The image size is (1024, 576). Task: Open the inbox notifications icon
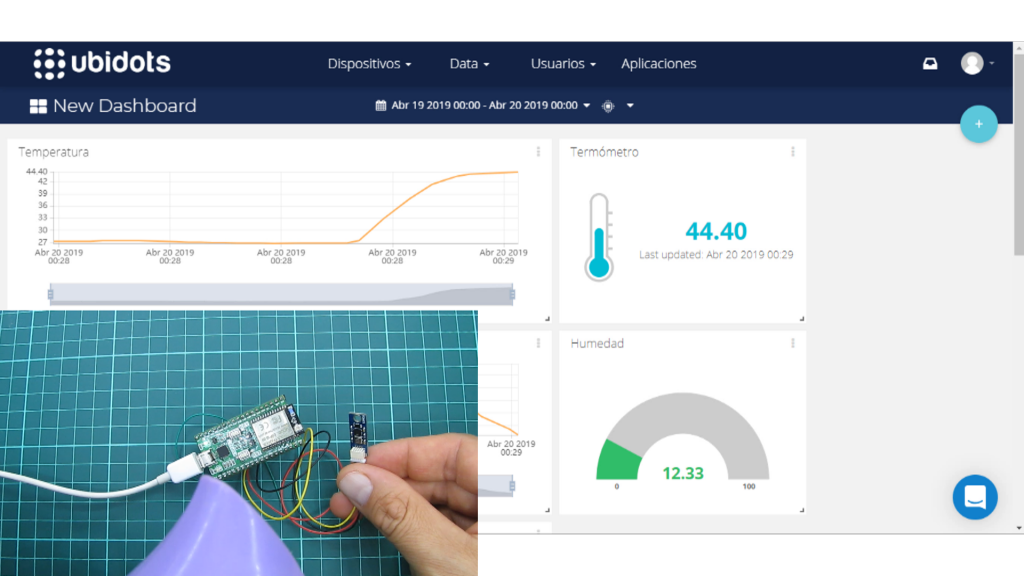tap(930, 64)
